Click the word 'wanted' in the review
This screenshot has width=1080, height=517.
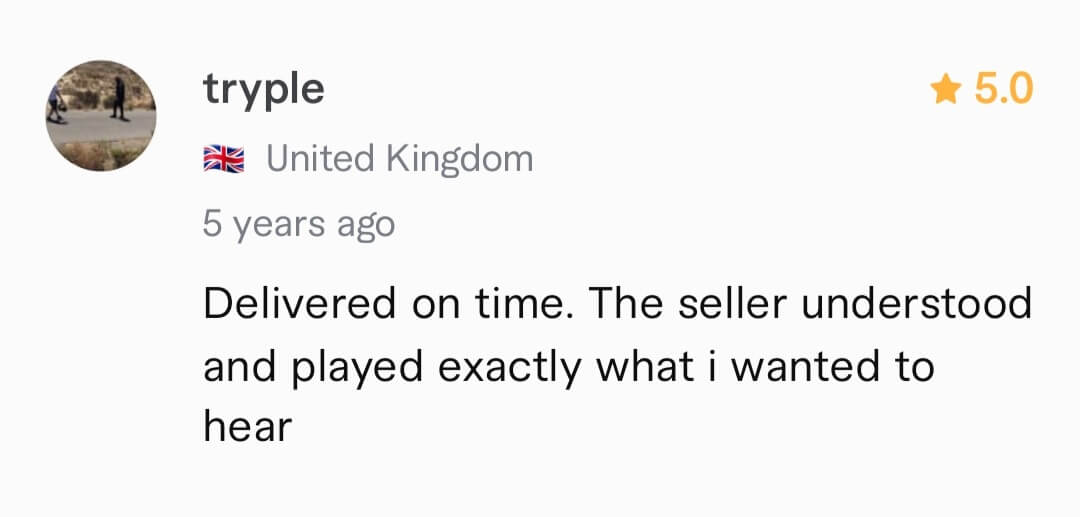tap(804, 366)
